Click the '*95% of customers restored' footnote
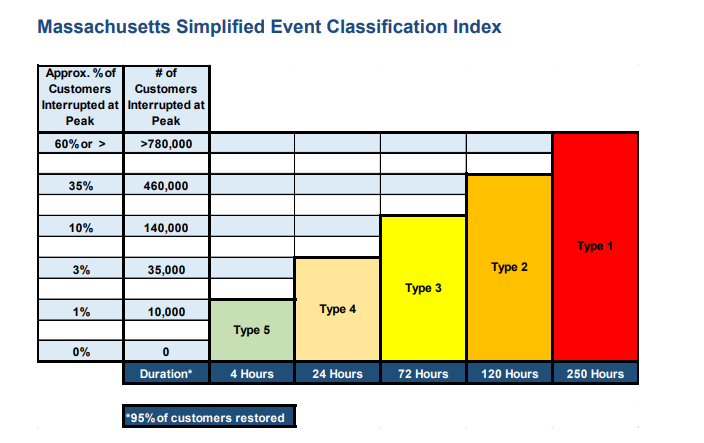This screenshot has width=704, height=443. click(209, 417)
